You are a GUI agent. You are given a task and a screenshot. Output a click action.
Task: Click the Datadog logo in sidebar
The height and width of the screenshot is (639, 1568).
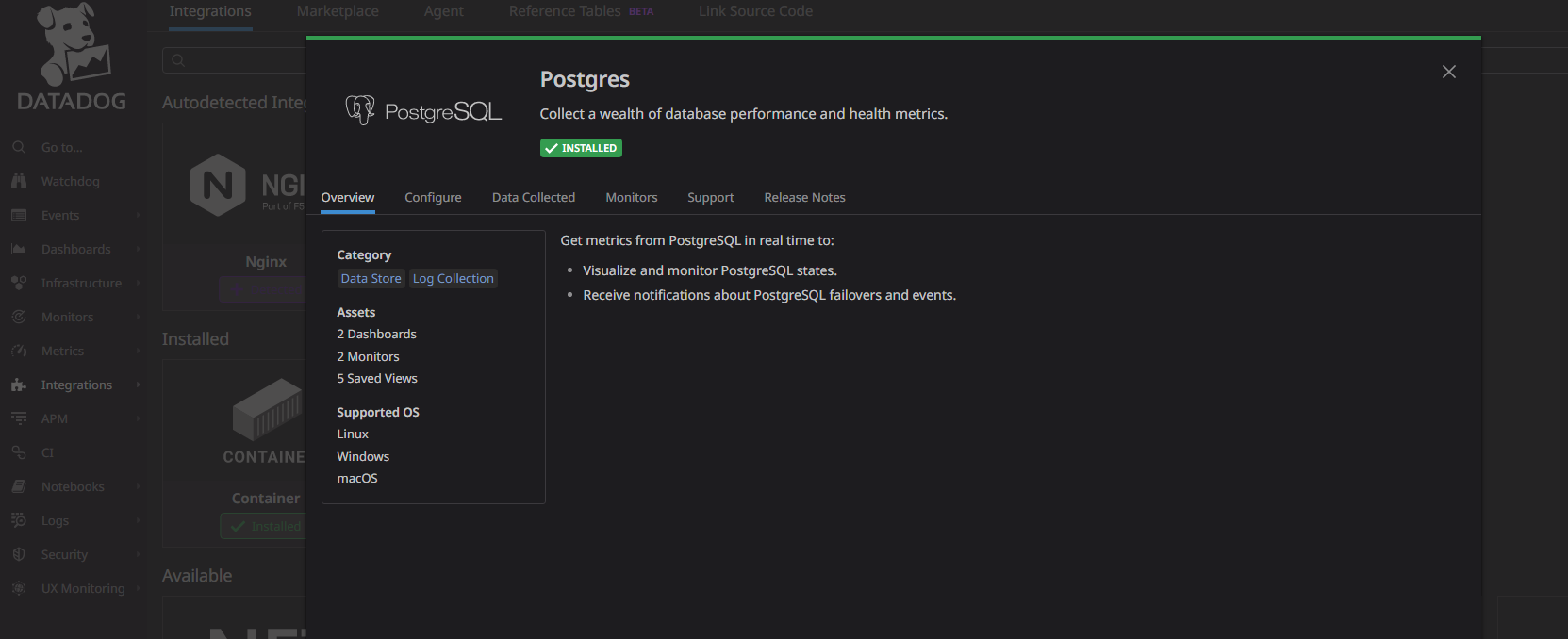tap(72, 57)
